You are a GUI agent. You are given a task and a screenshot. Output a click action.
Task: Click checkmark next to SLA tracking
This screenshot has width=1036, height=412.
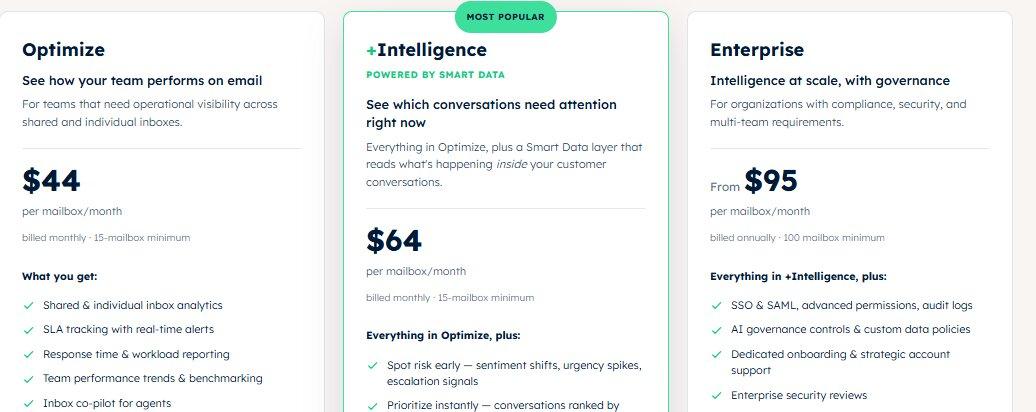point(28,329)
